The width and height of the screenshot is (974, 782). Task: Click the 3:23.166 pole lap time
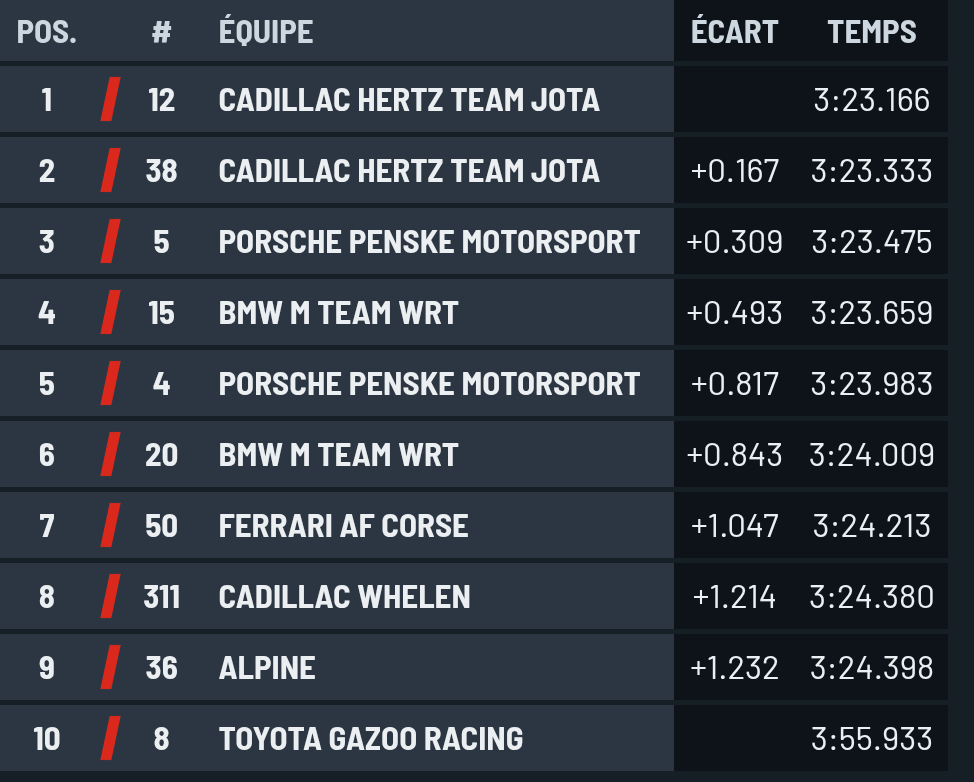(872, 100)
